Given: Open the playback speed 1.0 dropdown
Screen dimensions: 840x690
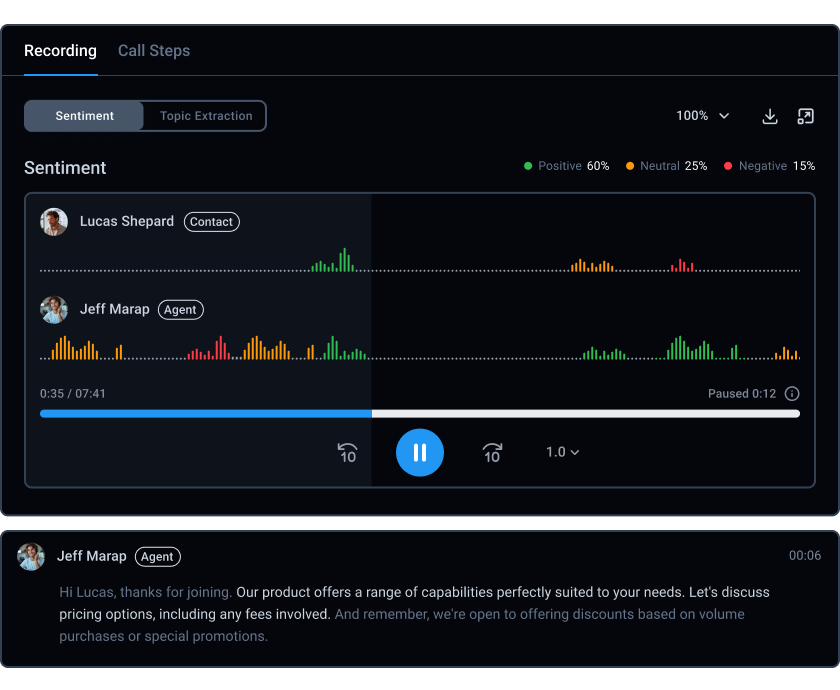Looking at the screenshot, I should (562, 452).
